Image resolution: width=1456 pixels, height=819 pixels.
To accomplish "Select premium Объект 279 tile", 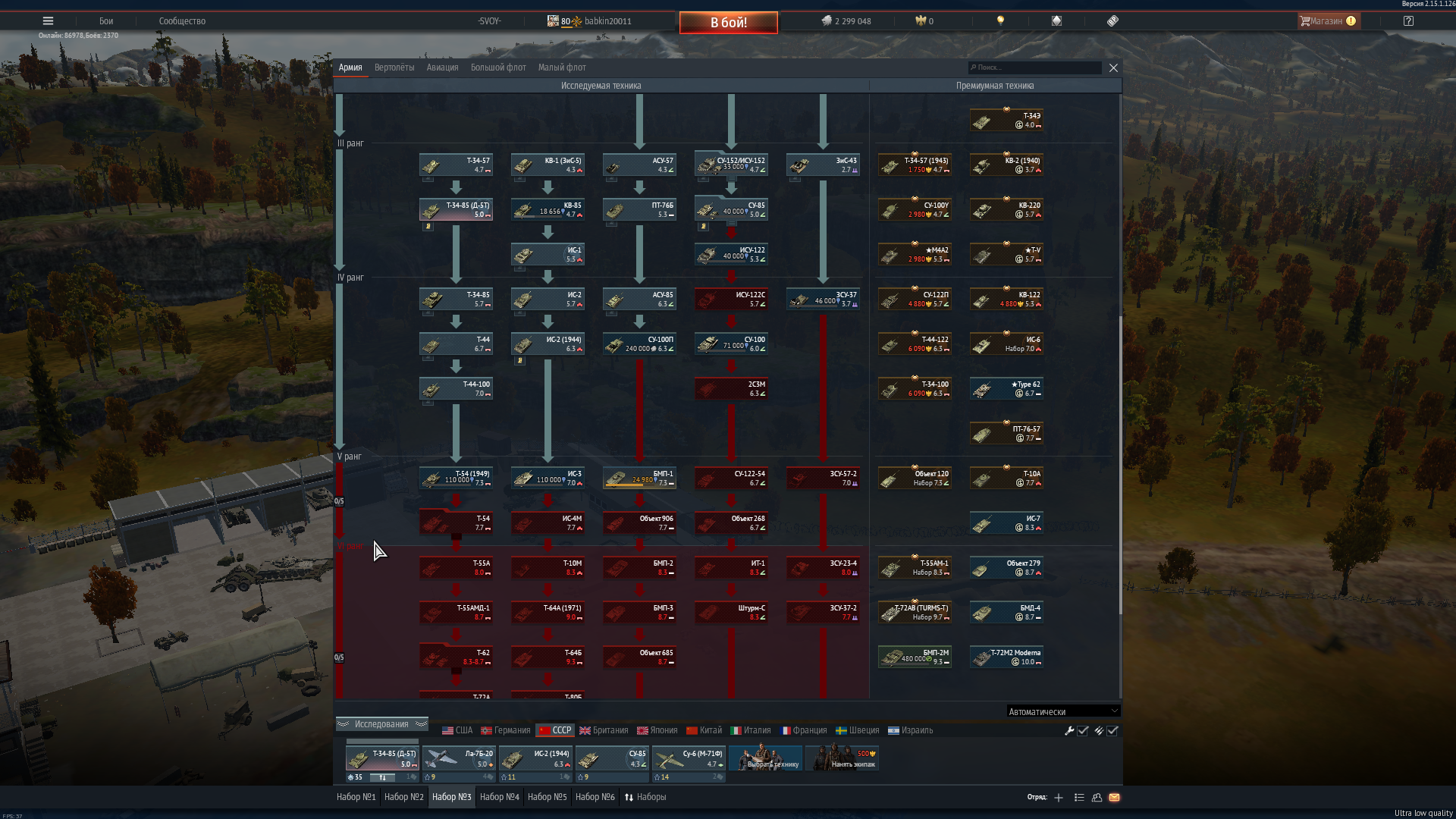I will coord(1006,567).
